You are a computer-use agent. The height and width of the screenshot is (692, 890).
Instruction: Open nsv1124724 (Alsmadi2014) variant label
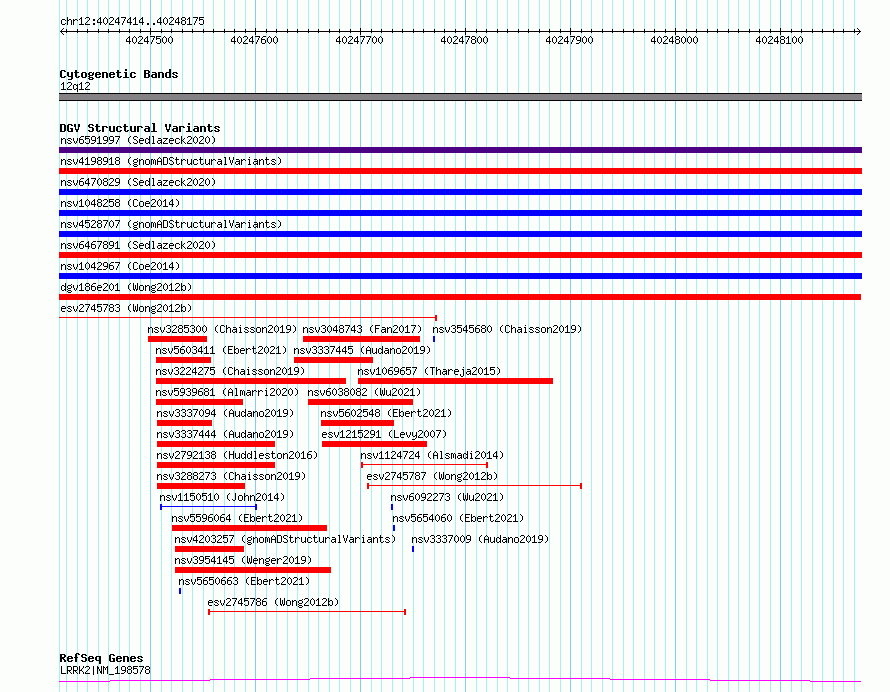point(432,455)
